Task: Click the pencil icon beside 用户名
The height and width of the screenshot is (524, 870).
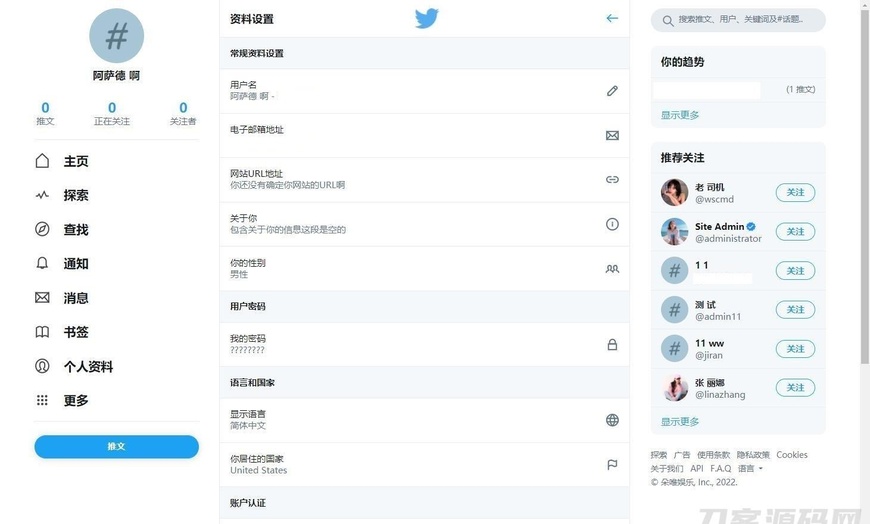Action: coord(612,91)
